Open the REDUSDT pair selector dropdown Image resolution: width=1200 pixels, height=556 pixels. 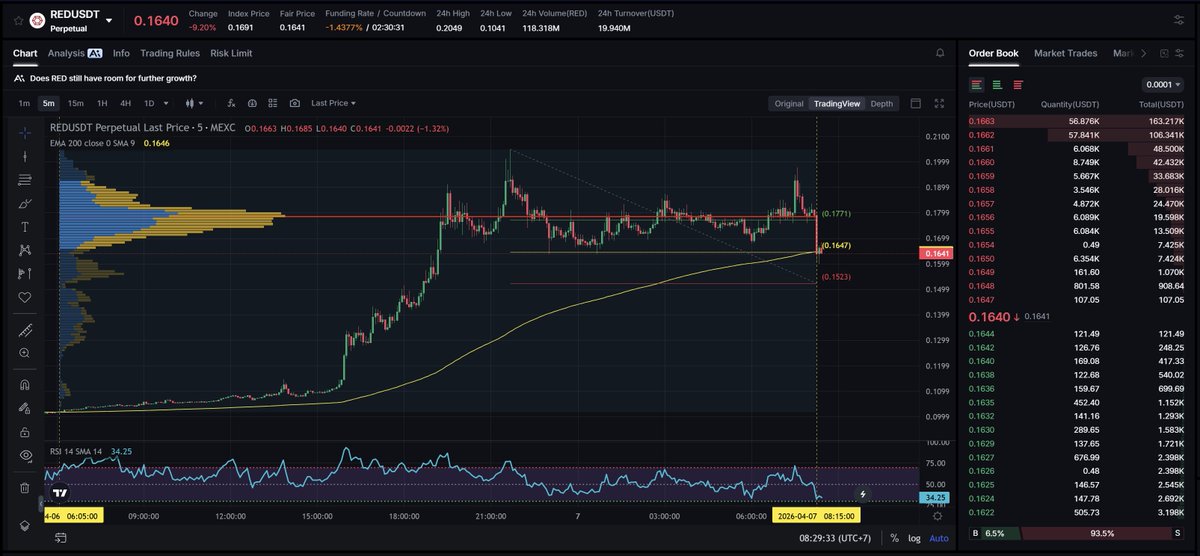(x=108, y=20)
